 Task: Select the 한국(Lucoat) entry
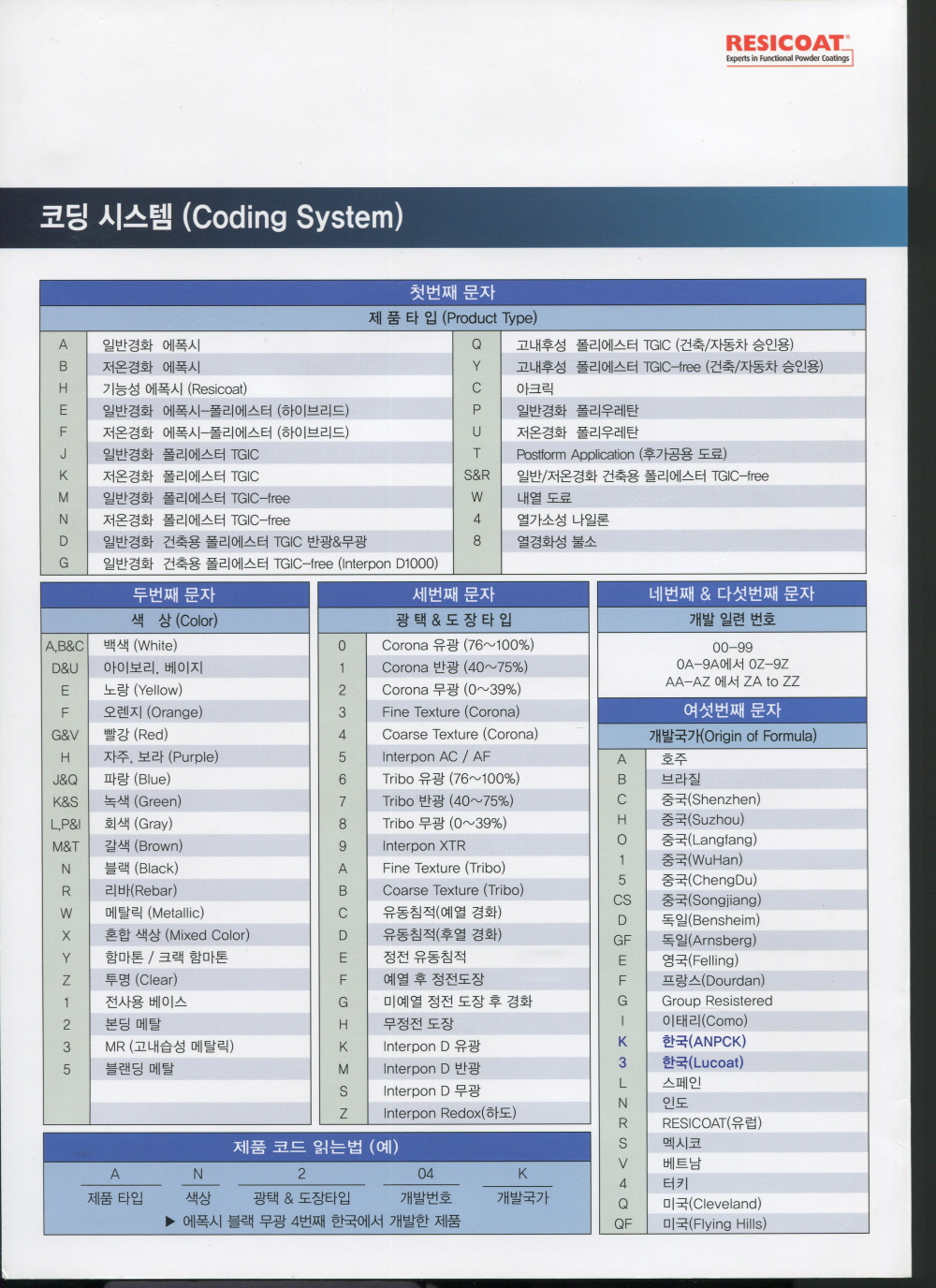coord(702,1062)
